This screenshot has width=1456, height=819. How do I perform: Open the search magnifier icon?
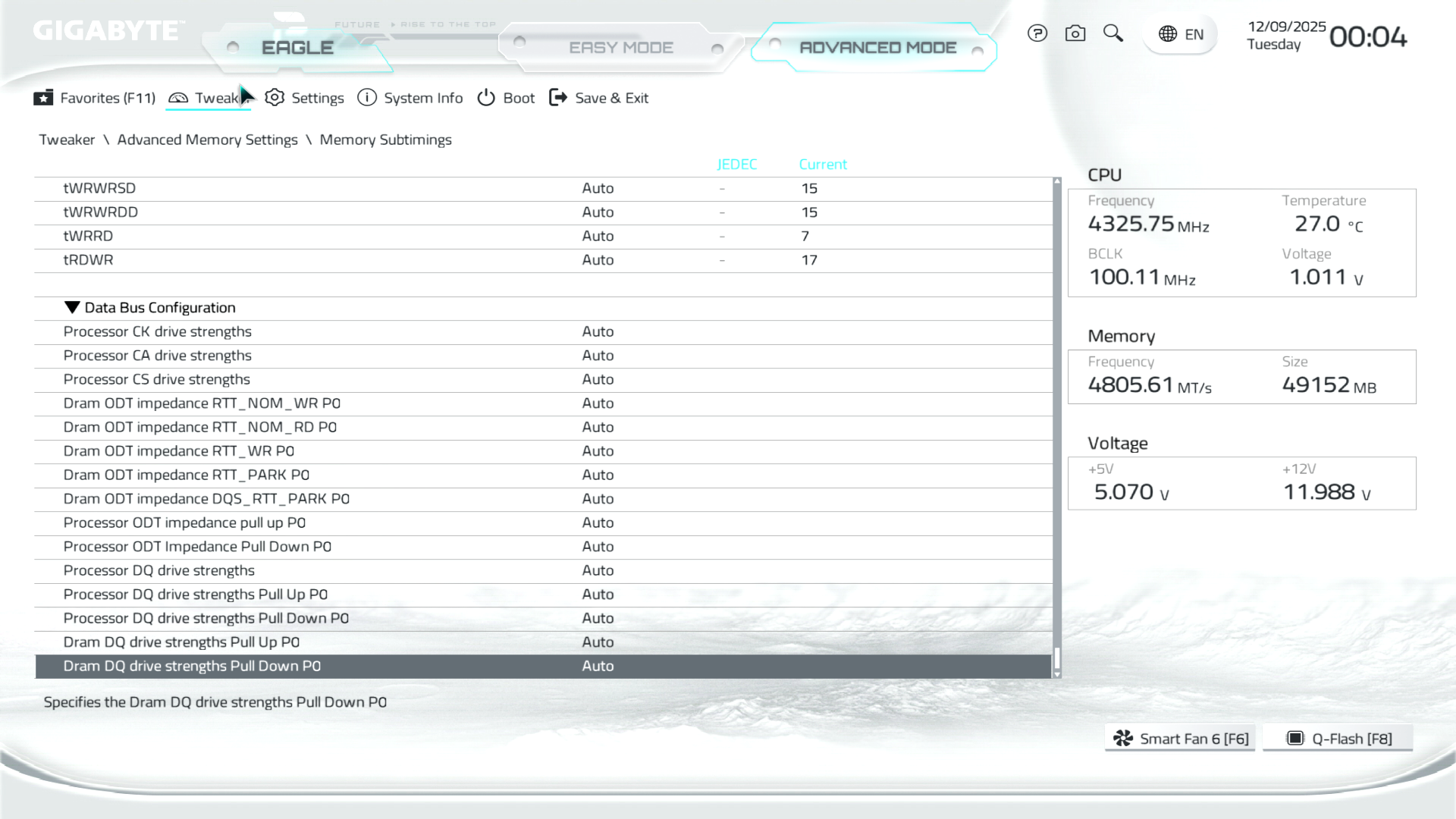coord(1112,33)
